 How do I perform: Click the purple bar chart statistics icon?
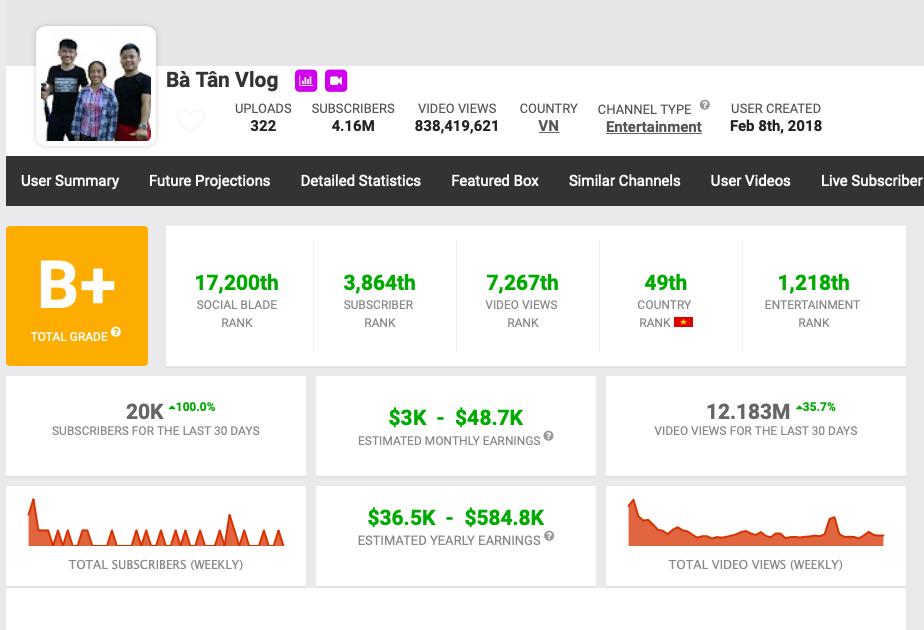306,80
